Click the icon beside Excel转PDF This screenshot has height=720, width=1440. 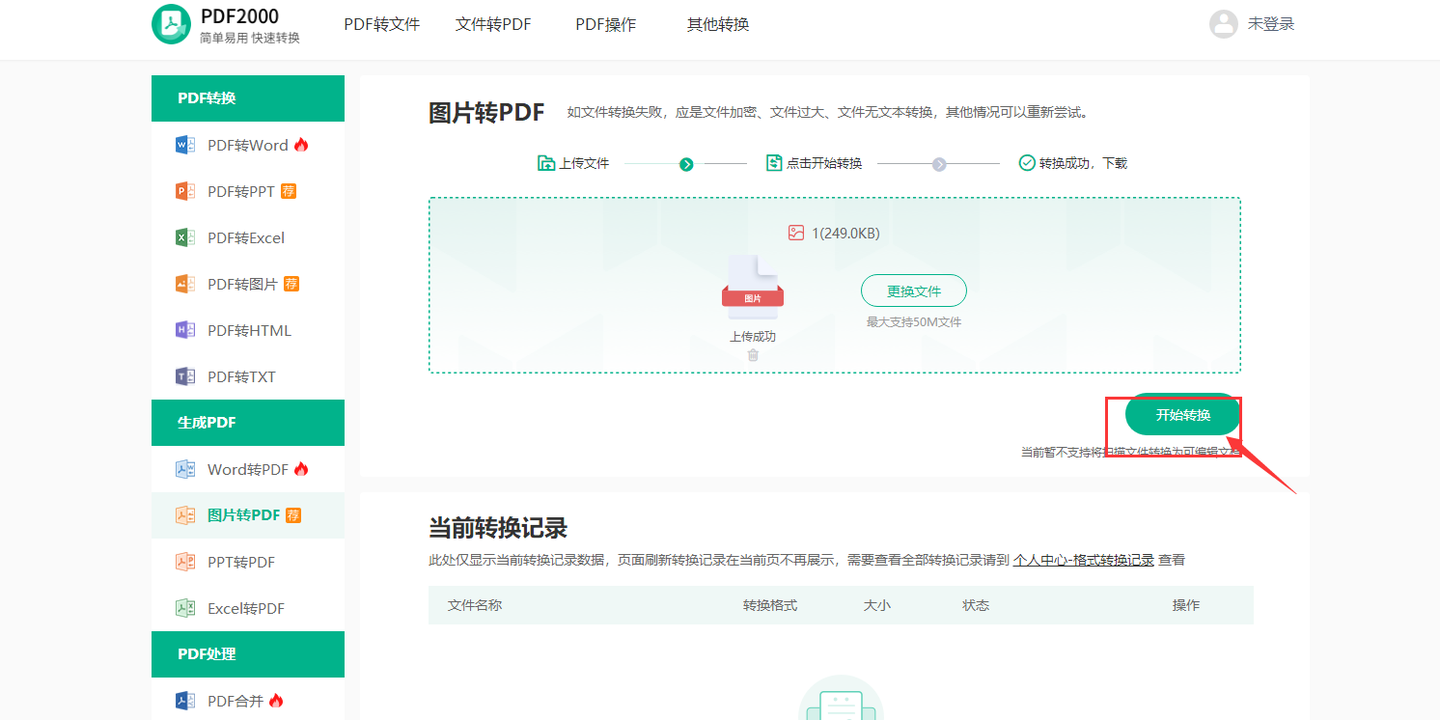[185, 608]
